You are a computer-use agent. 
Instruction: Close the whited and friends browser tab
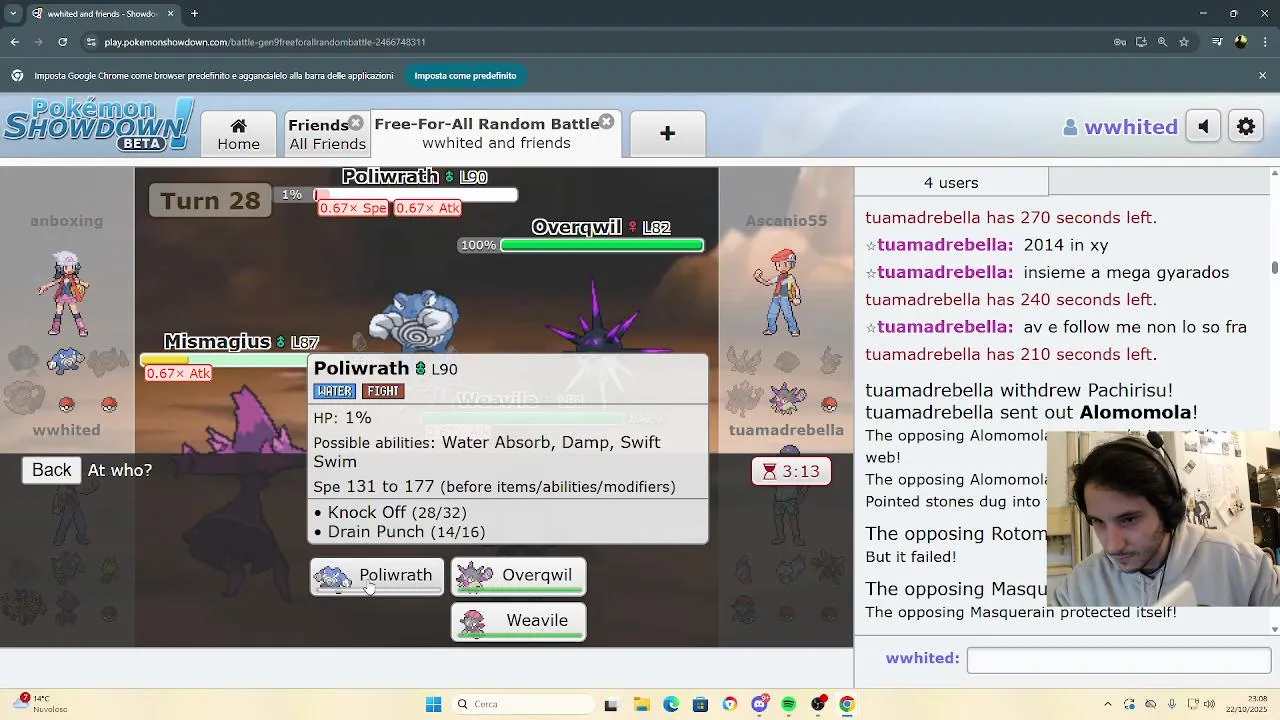(170, 14)
